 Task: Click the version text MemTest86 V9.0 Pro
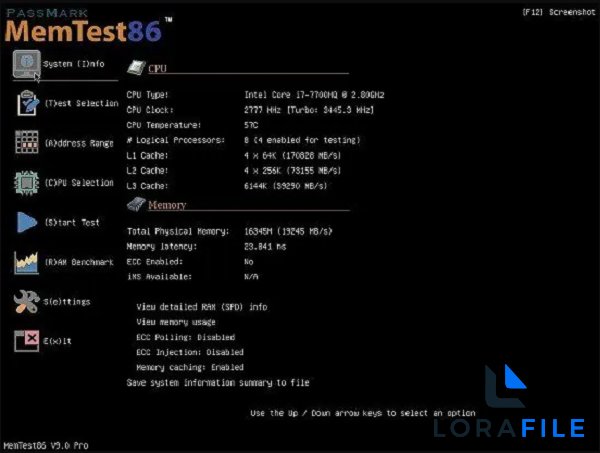(46, 446)
